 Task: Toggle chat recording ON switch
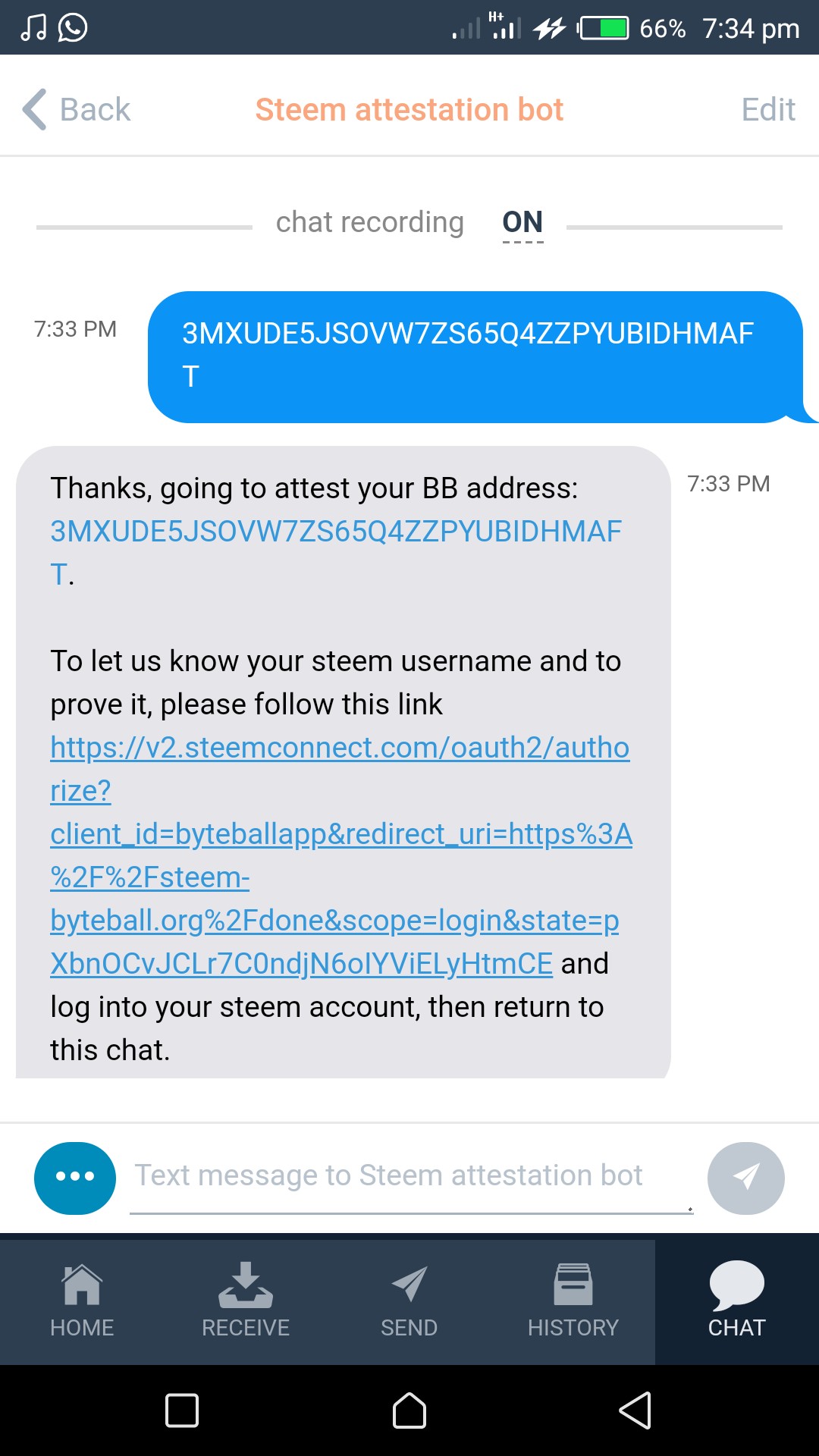(522, 222)
